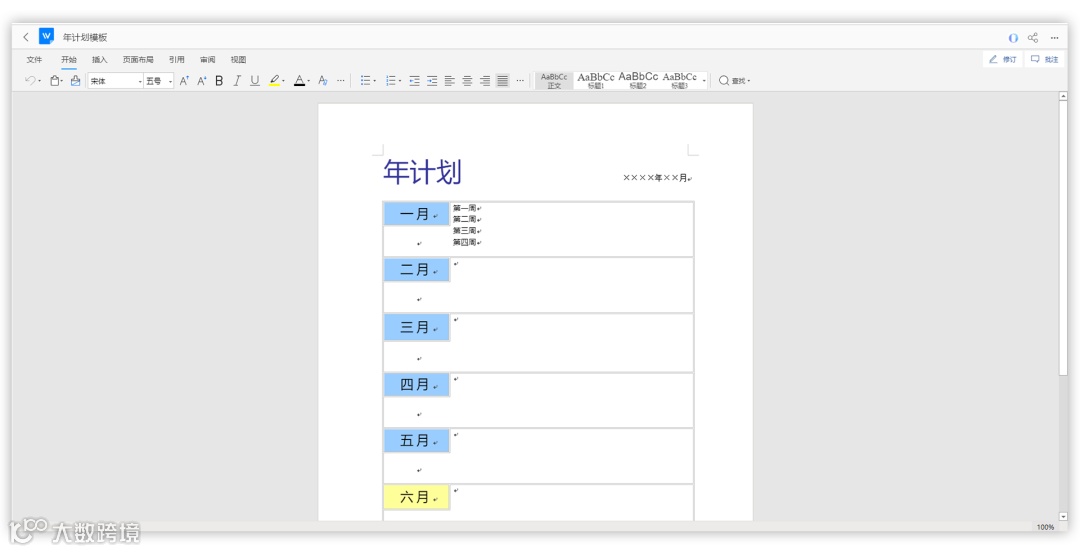
Task: Click the ××××年××月 date text
Action: click(x=655, y=178)
